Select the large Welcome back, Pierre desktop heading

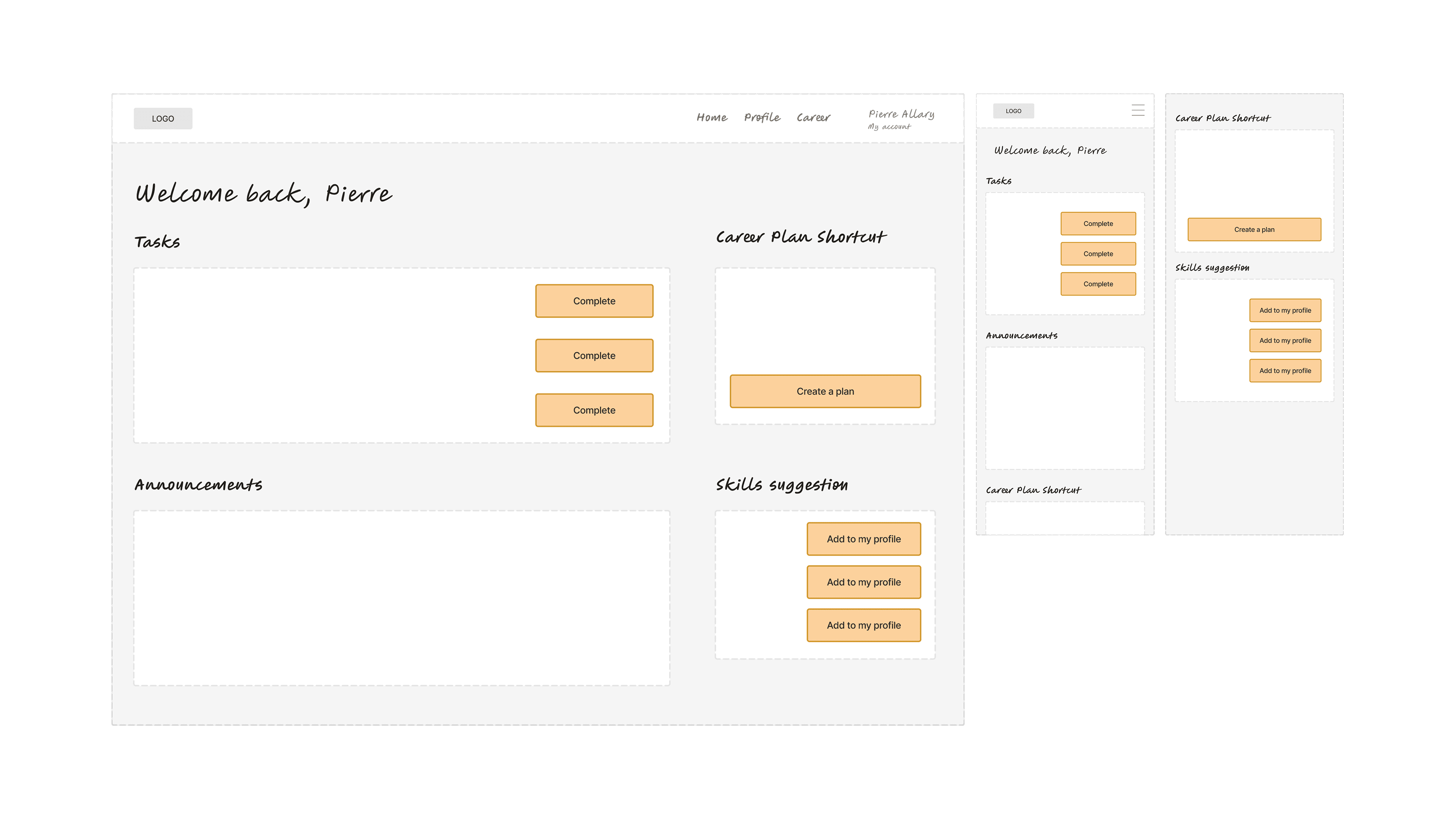tap(264, 194)
